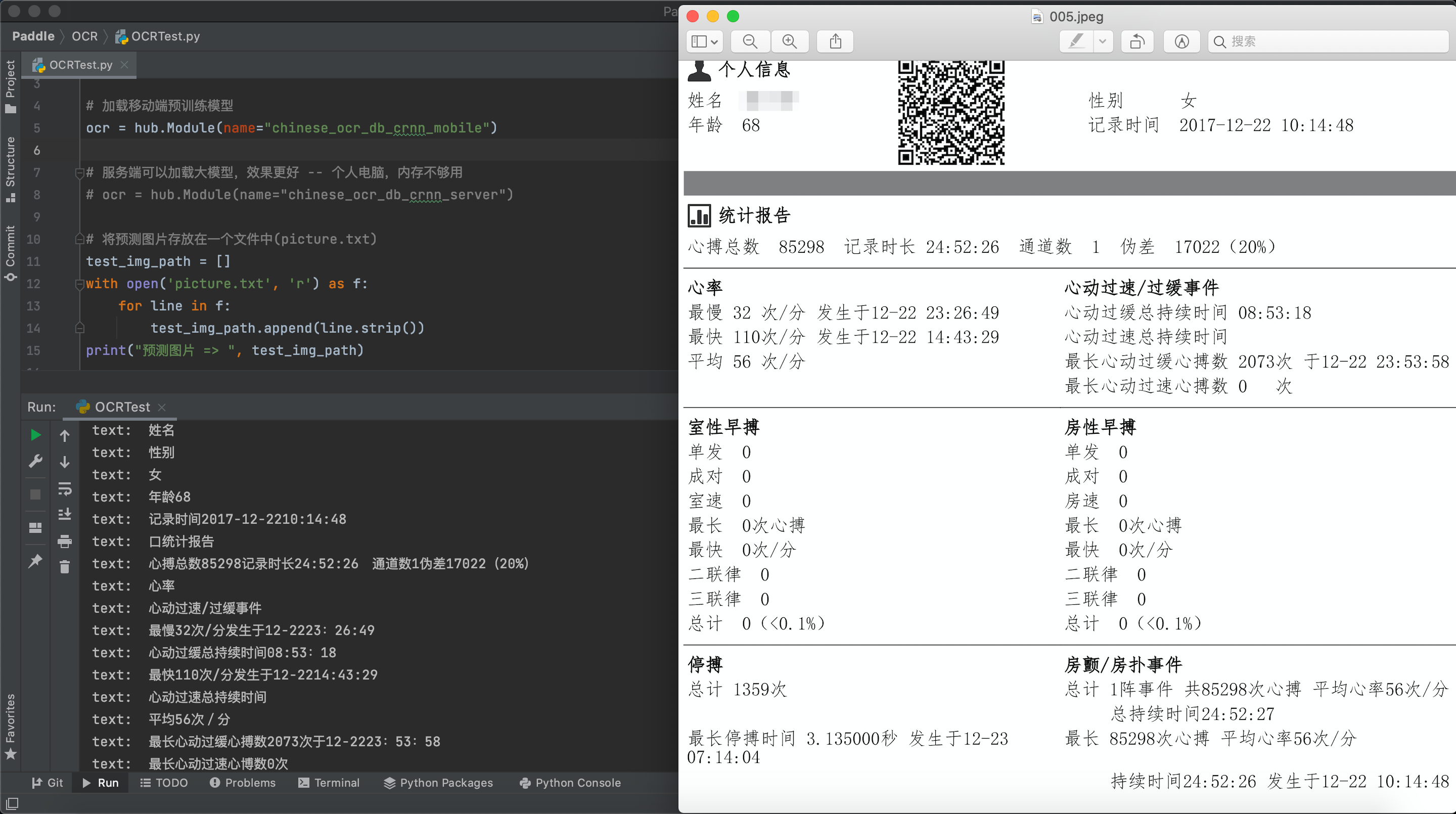The image size is (1456, 814).
Task: Click the Markup toolbar icon in Preview
Action: pyautogui.click(x=1182, y=41)
